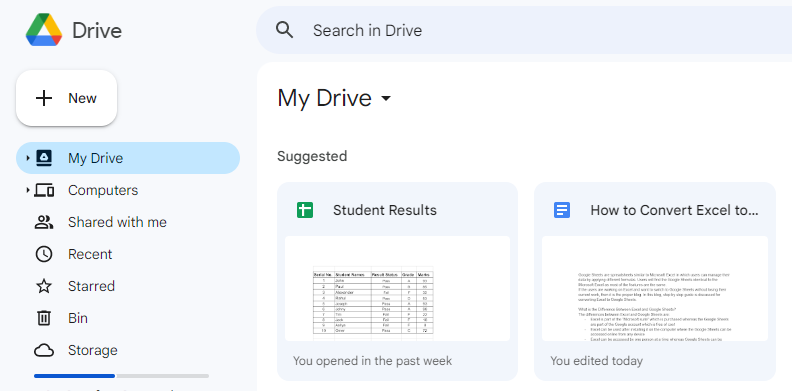Click the New button

click(67, 98)
